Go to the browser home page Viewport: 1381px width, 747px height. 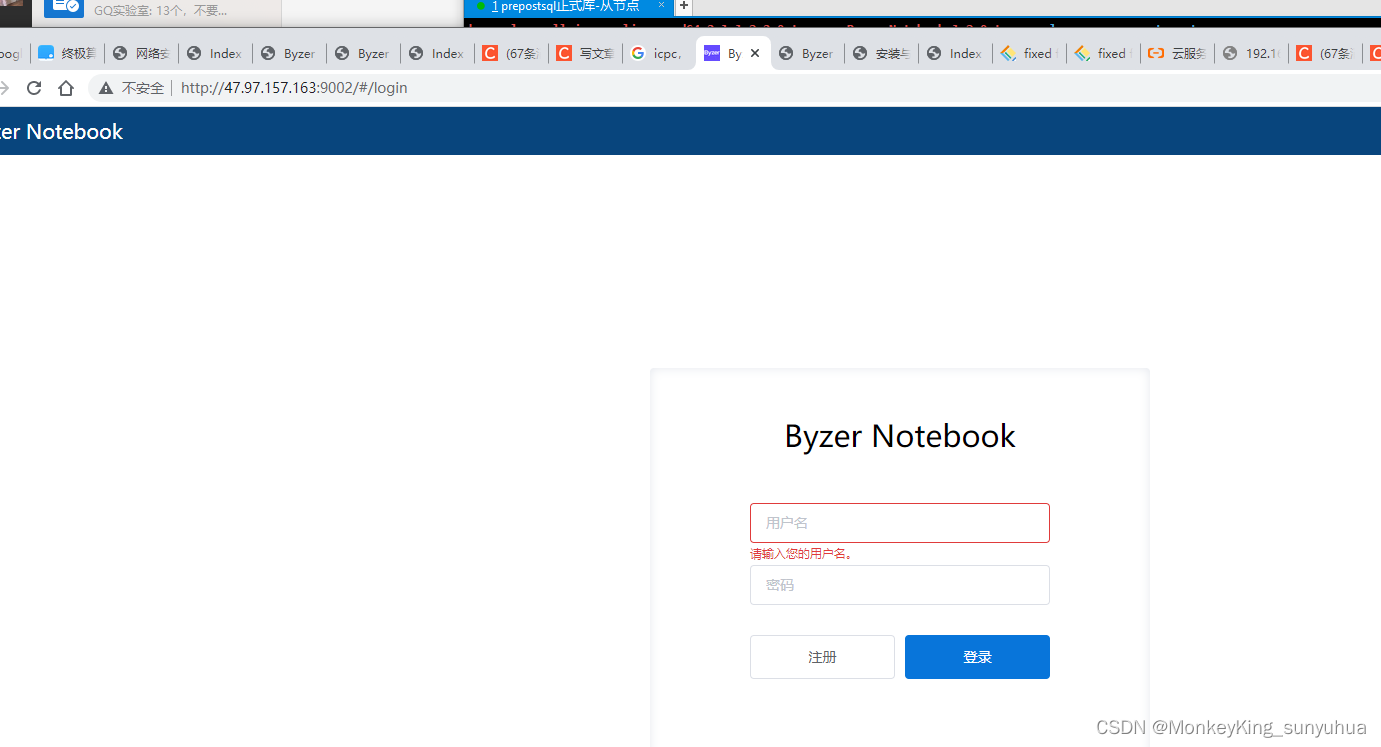click(66, 88)
